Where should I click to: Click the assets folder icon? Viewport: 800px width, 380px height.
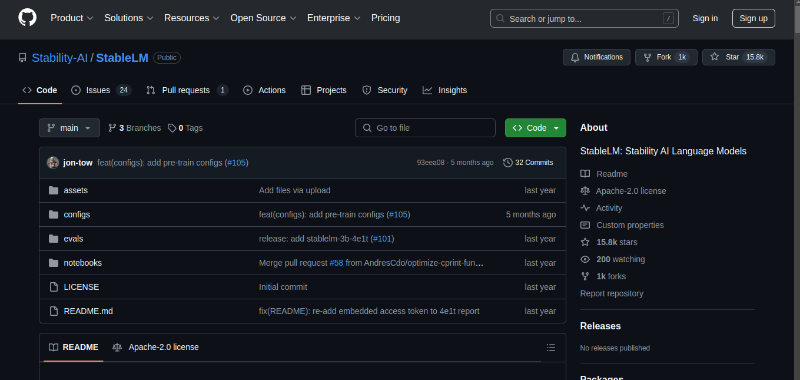(x=53, y=190)
